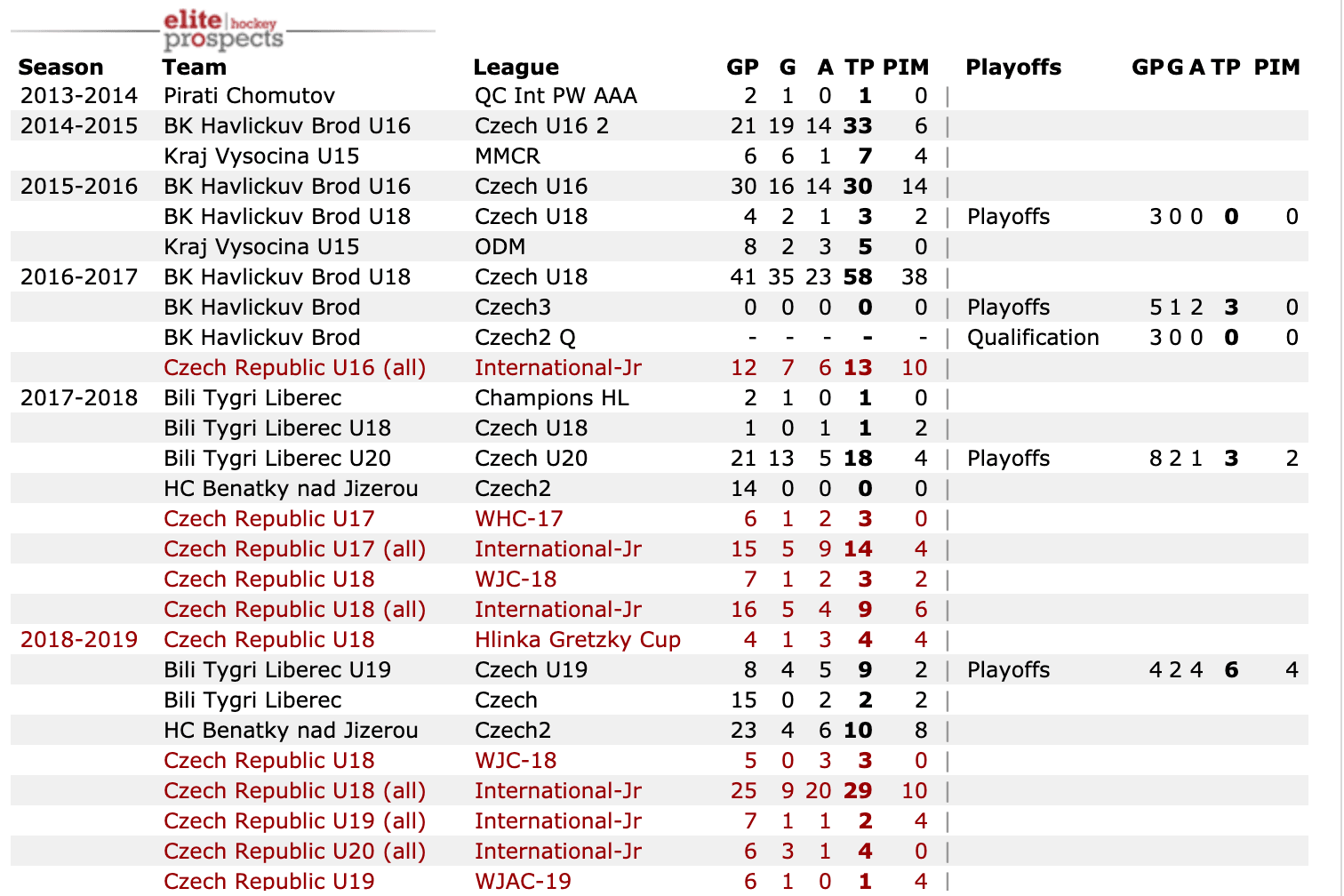Open the Pirati Chomutov team link
Image resolution: width=1344 pixels, height=896 pixels.
coord(249,96)
